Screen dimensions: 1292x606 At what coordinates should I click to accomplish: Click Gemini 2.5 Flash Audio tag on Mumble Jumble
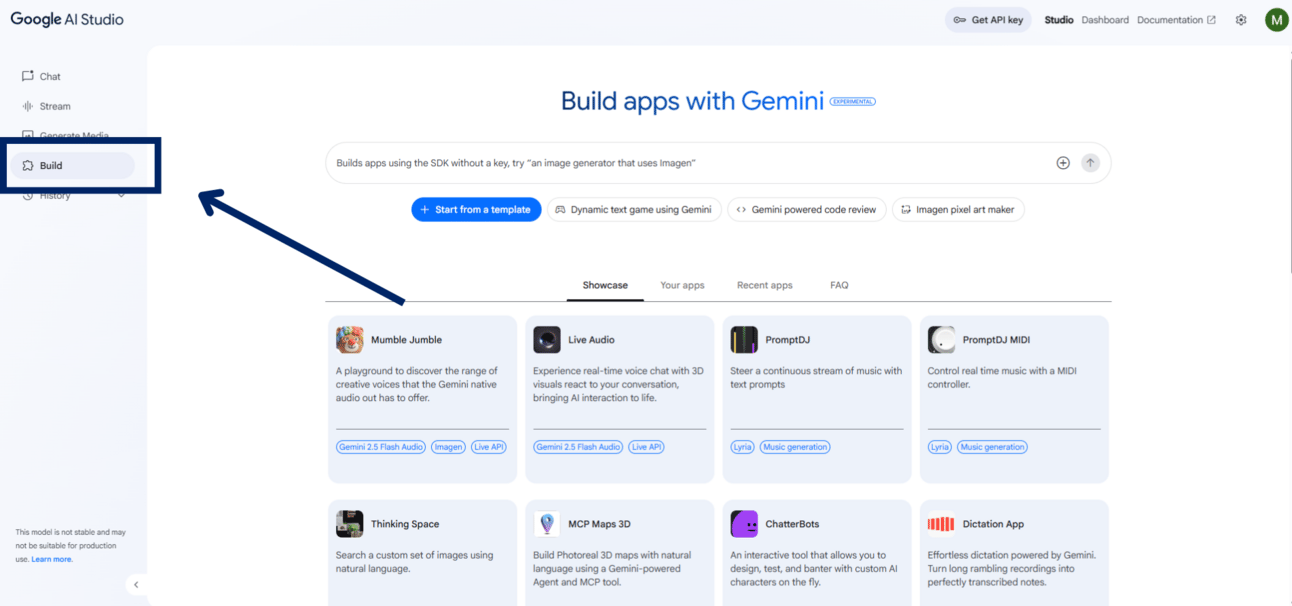381,447
